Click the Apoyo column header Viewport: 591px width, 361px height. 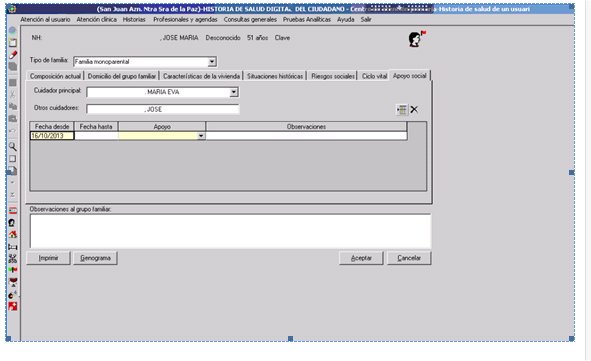pyautogui.click(x=162, y=127)
